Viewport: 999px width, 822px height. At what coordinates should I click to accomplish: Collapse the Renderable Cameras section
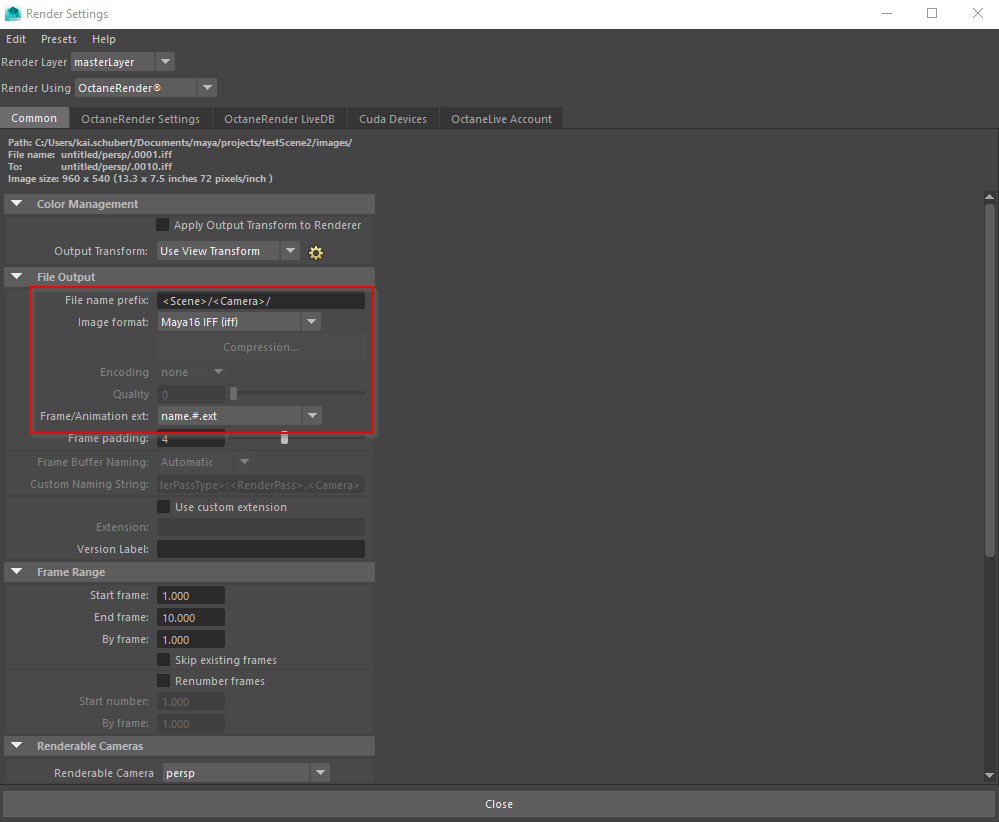[17, 746]
